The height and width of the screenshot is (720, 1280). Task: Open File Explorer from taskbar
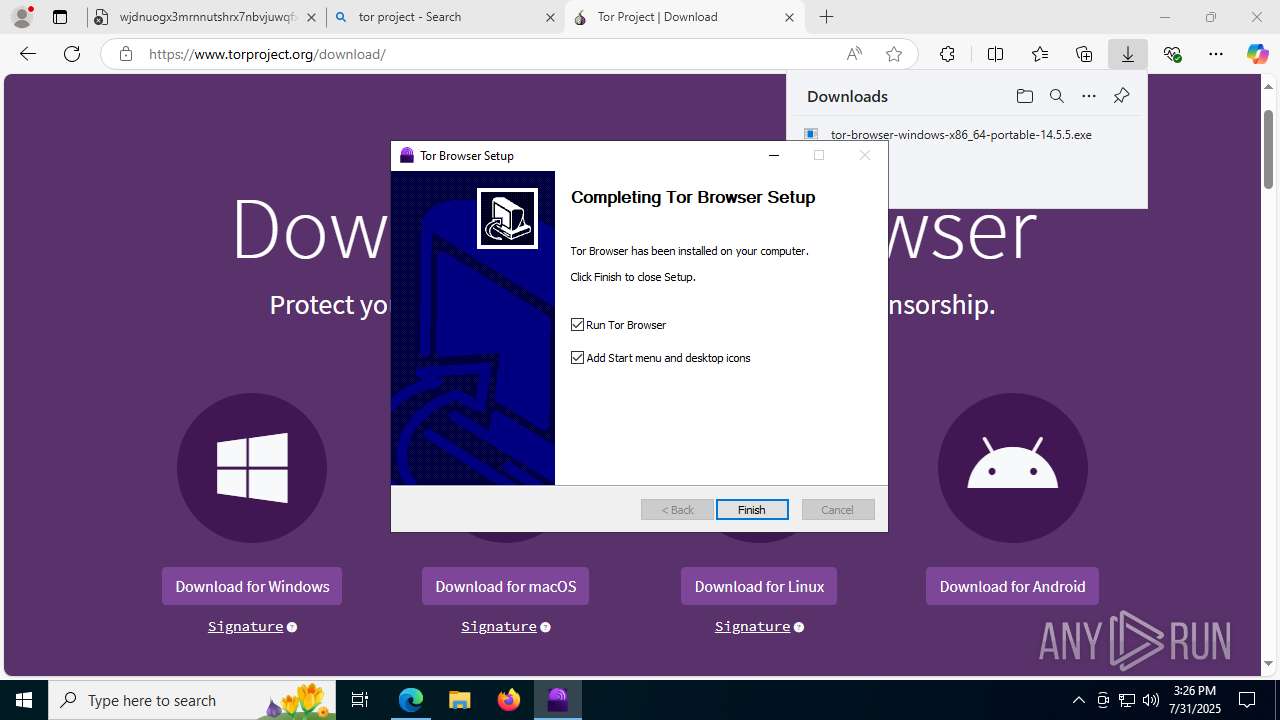[459, 700]
